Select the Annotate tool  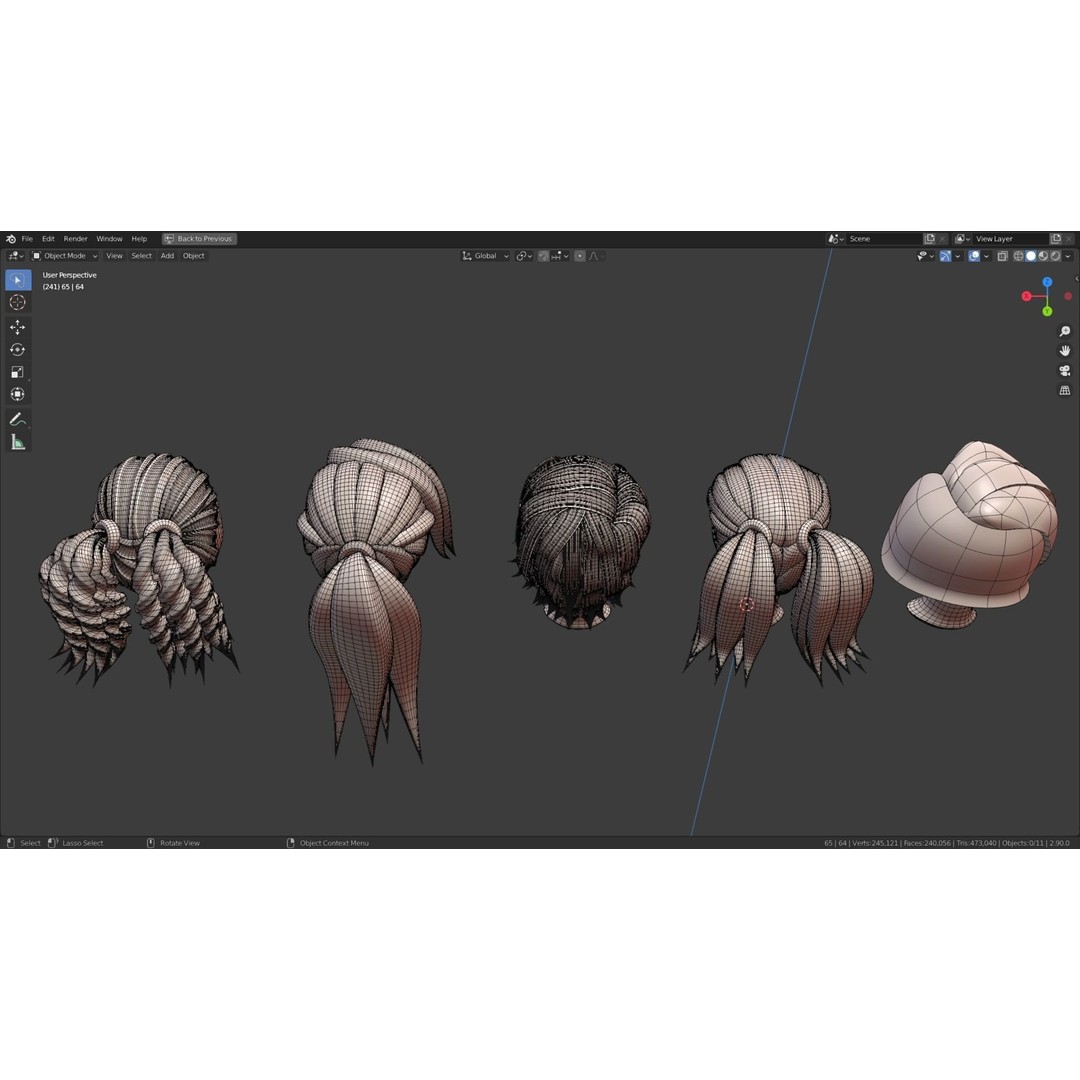(x=18, y=419)
